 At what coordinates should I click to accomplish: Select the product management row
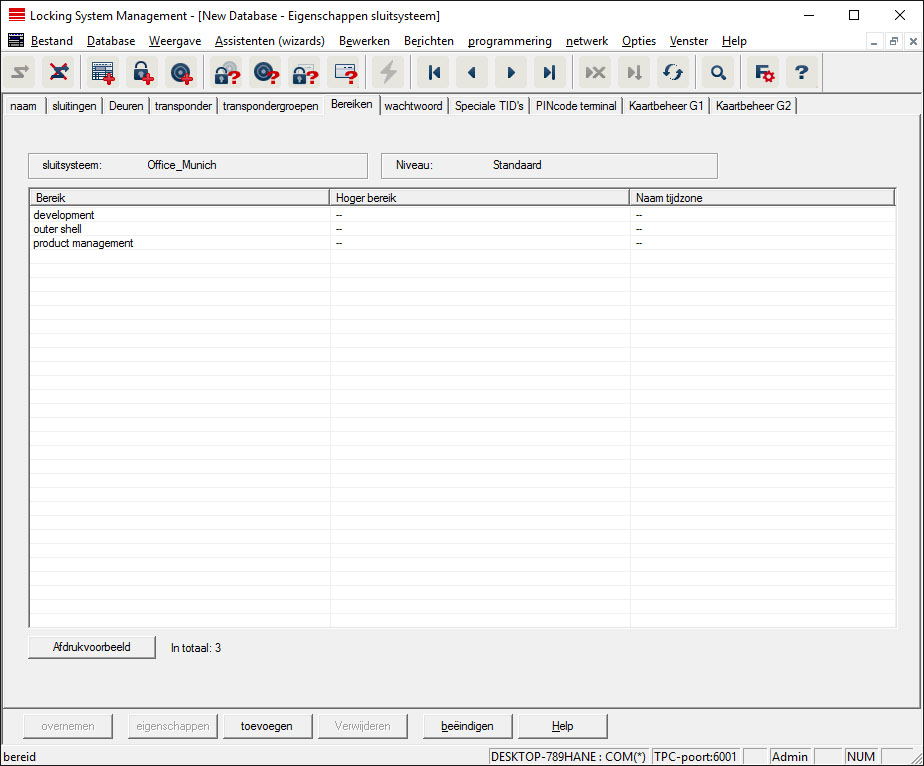click(83, 243)
